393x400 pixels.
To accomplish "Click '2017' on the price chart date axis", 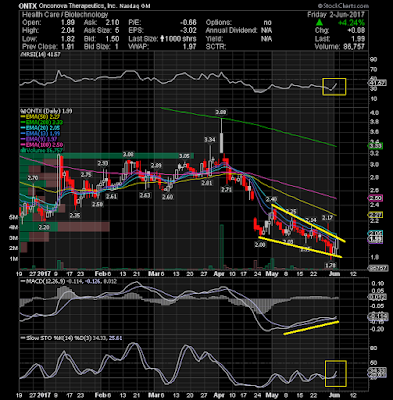I will click(43, 274).
